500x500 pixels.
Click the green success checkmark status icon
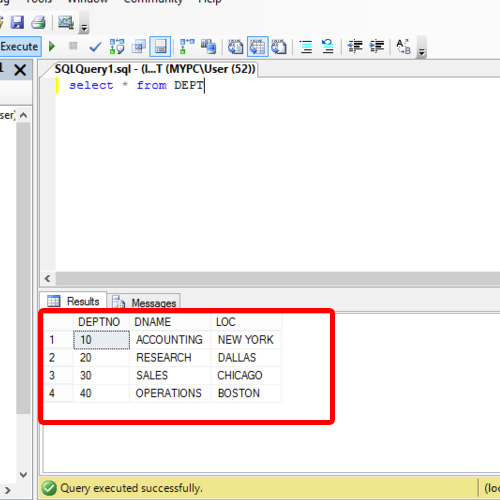click(49, 488)
